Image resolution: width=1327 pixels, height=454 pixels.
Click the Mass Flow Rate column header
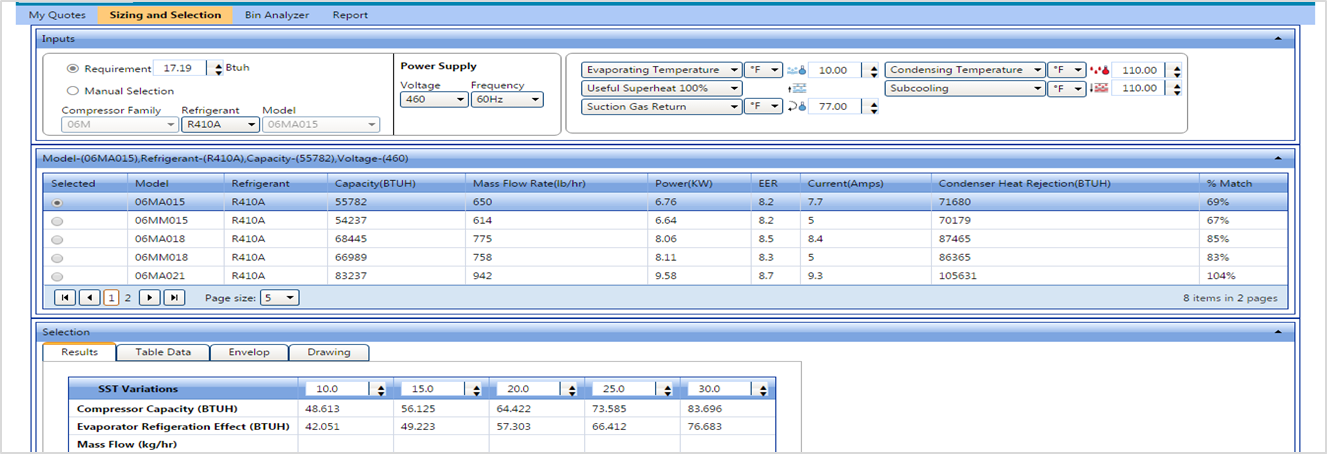(557, 183)
